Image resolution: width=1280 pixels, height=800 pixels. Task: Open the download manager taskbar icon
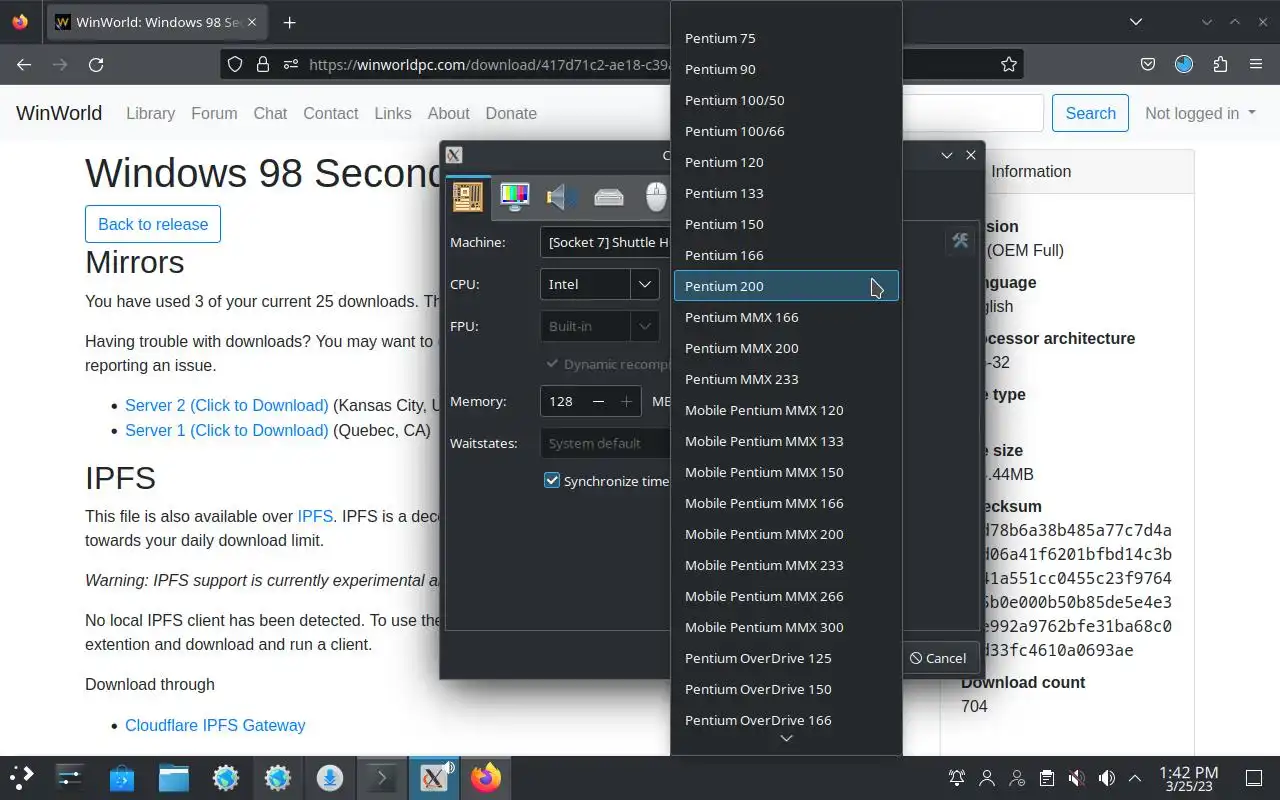[x=330, y=778]
